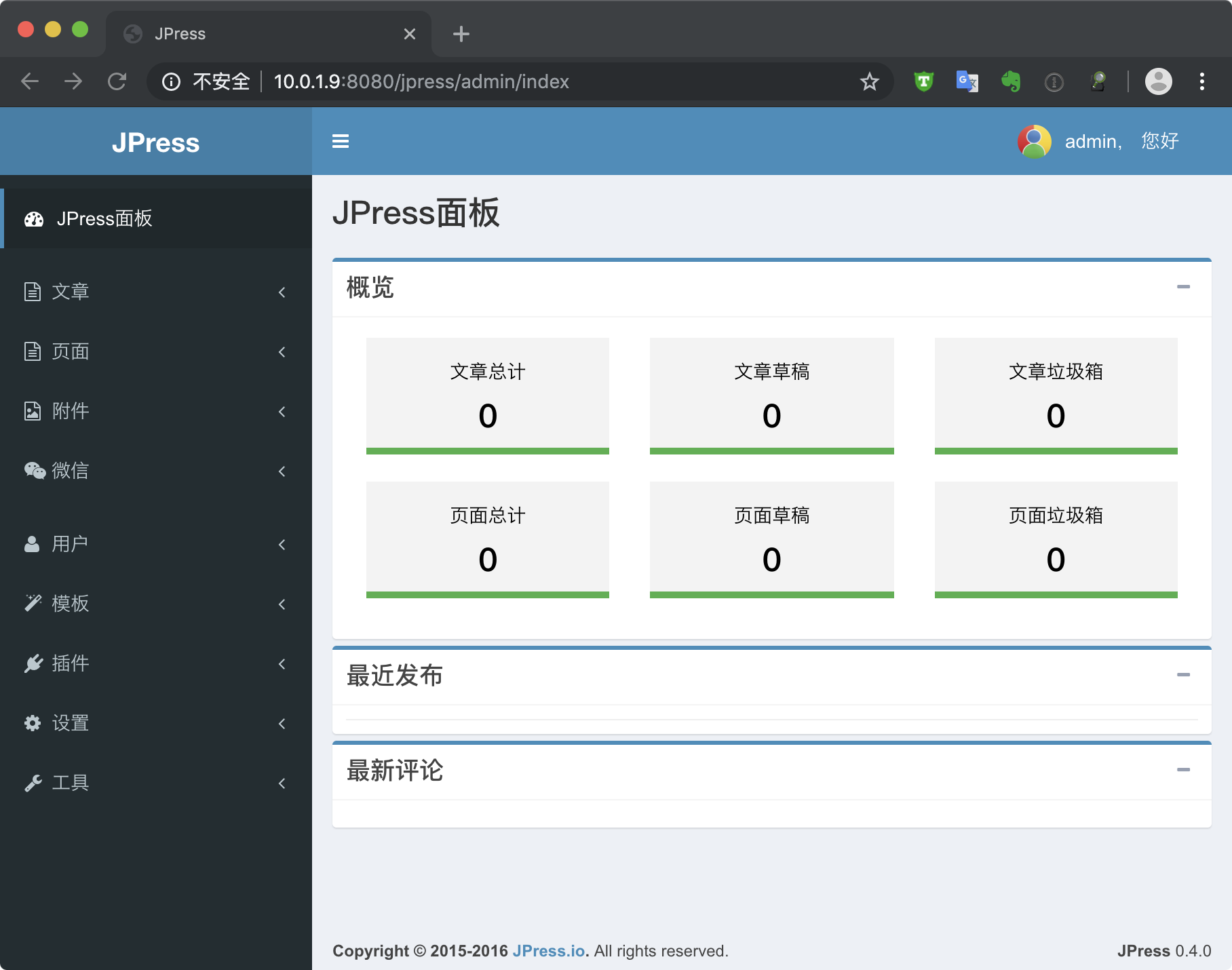The width and height of the screenshot is (1232, 970).
Task: Open the 页面总计 stat card
Action: pos(488,540)
